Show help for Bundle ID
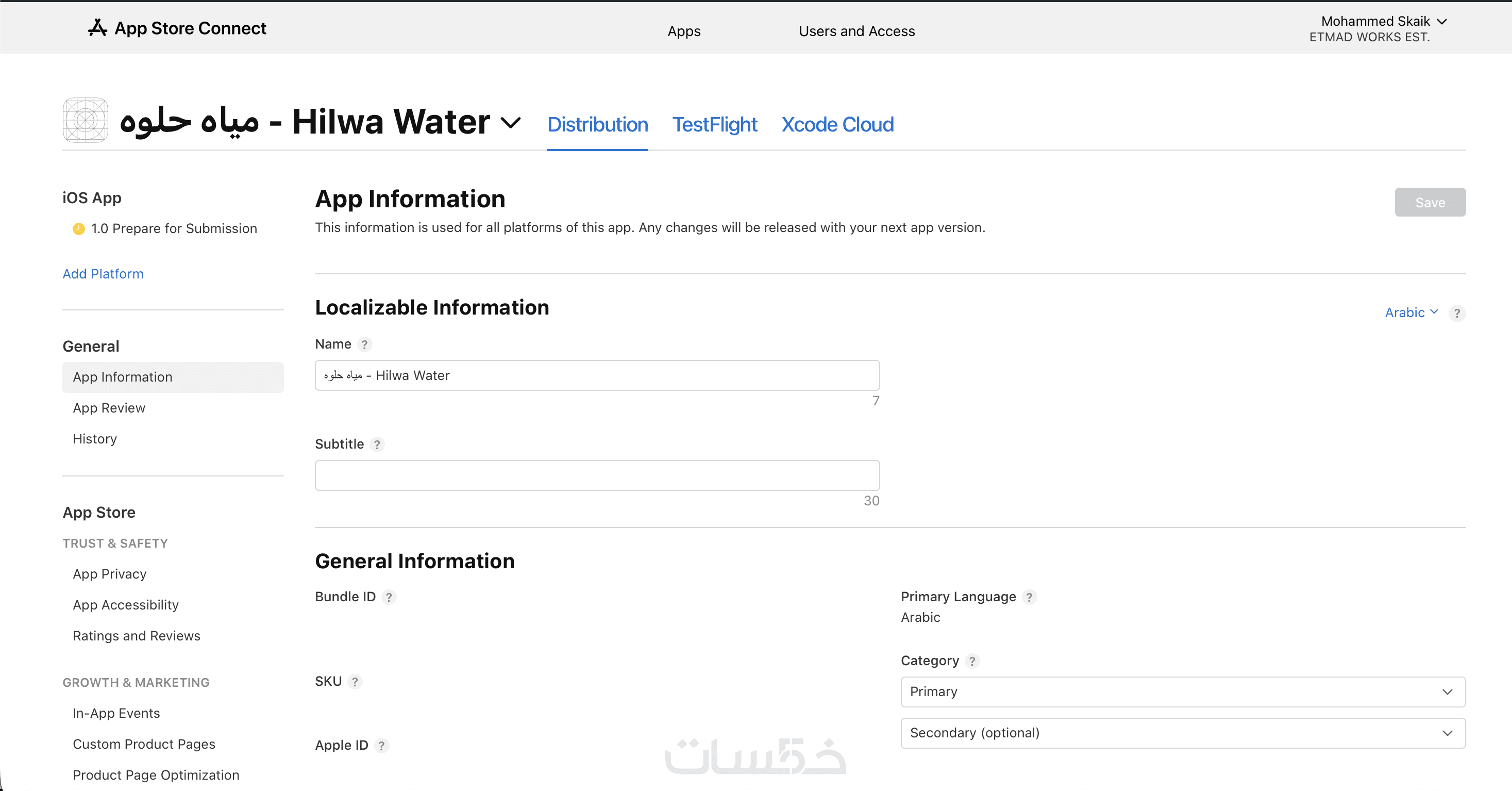The width and height of the screenshot is (1512, 791). pos(389,597)
